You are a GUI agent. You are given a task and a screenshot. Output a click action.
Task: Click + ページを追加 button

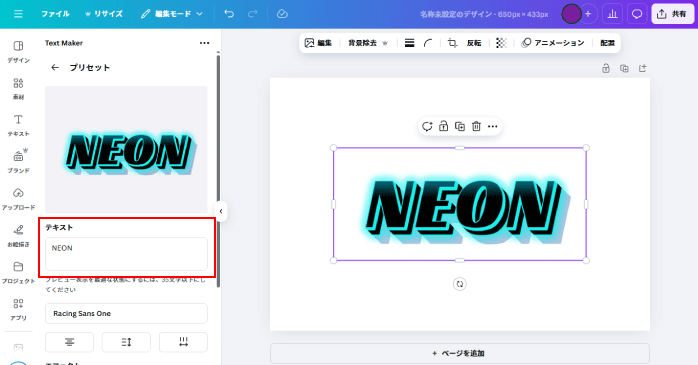coord(460,353)
